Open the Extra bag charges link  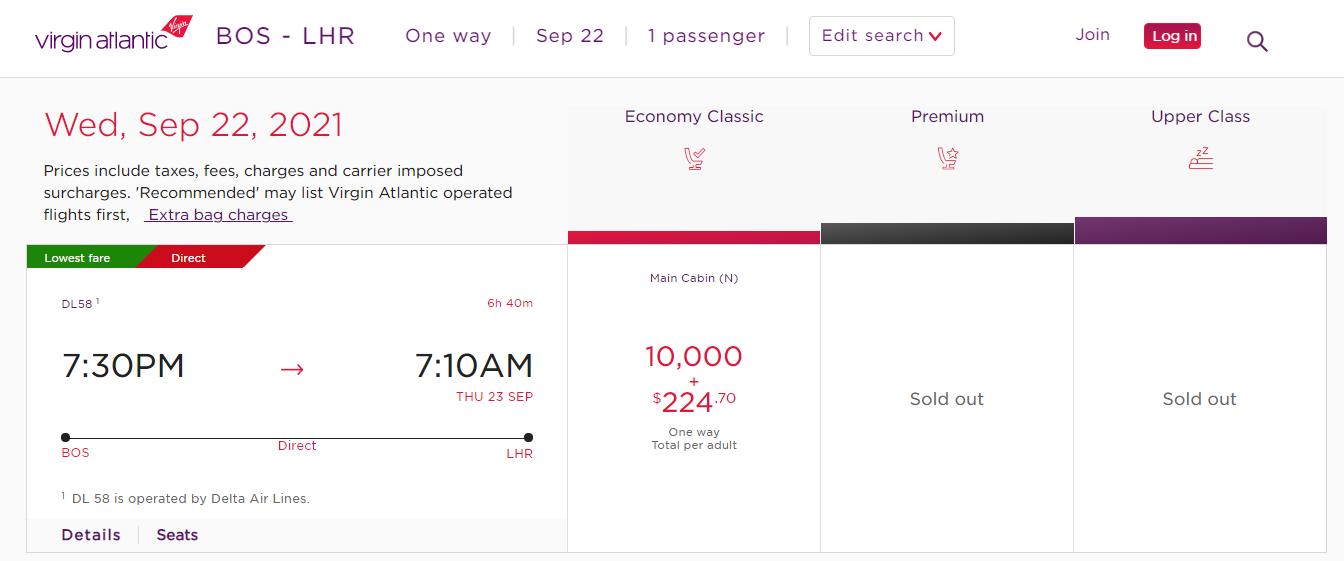(218, 215)
